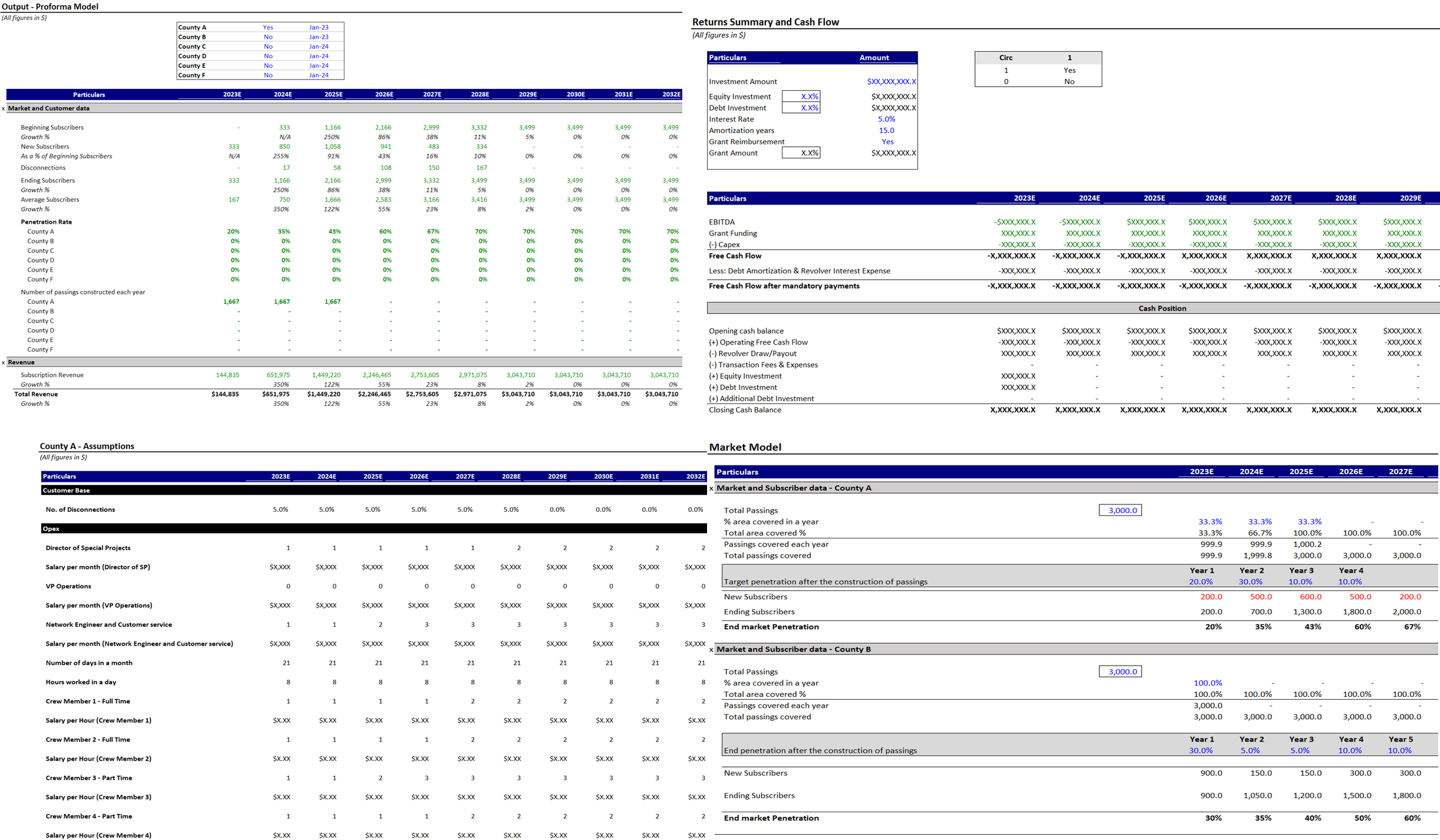This screenshot has height=840, width=1440.
Task: Click the Beginning Subscribers row label
Action: pos(52,128)
